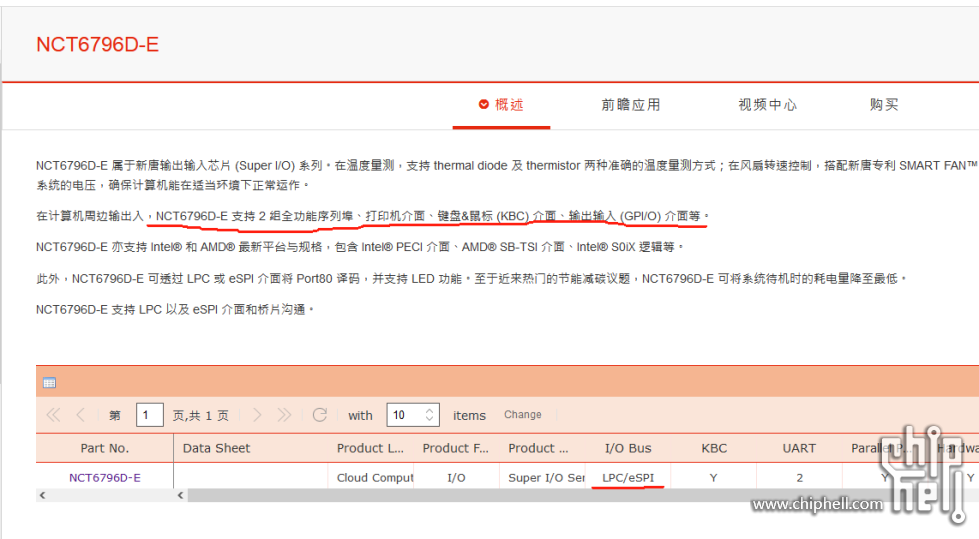Click the items-per-page box showing 10
This screenshot has height=539, width=979.
[x=413, y=415]
